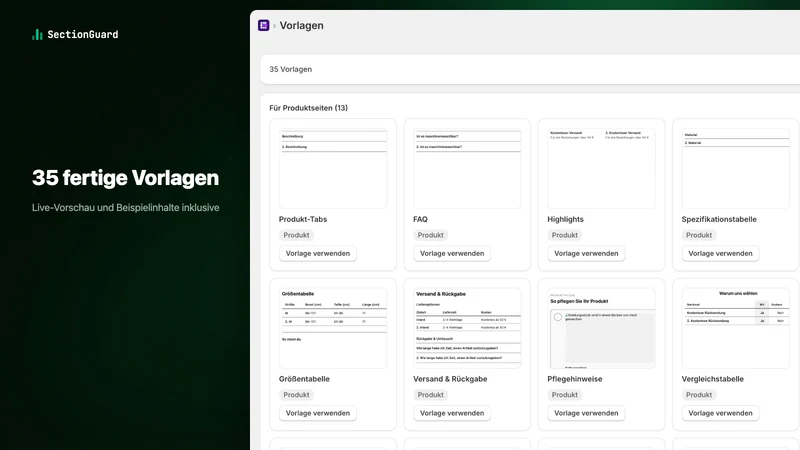Open the Größentabelle preview thumbnail

(x=333, y=328)
